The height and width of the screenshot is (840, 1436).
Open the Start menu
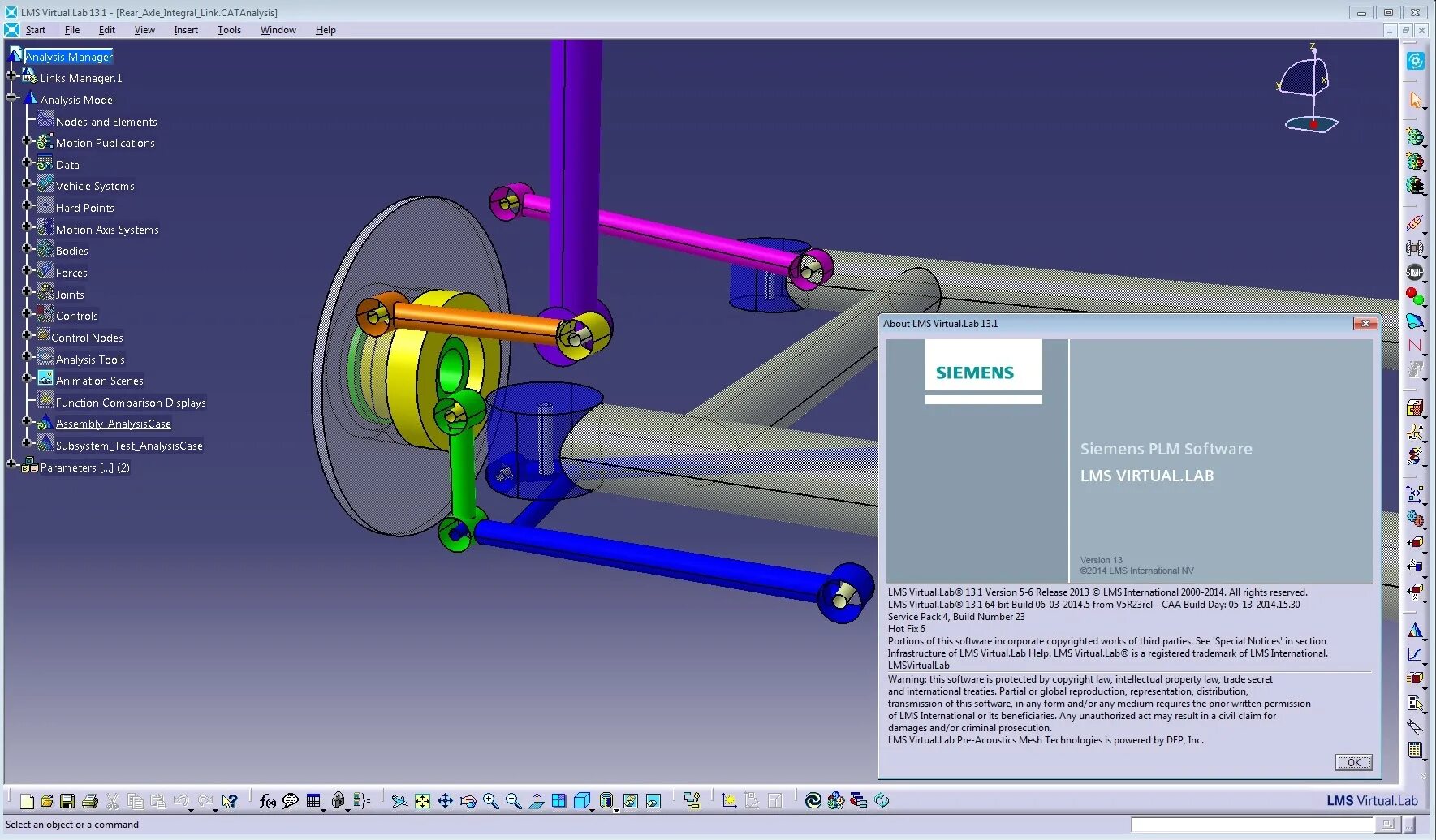coord(35,30)
